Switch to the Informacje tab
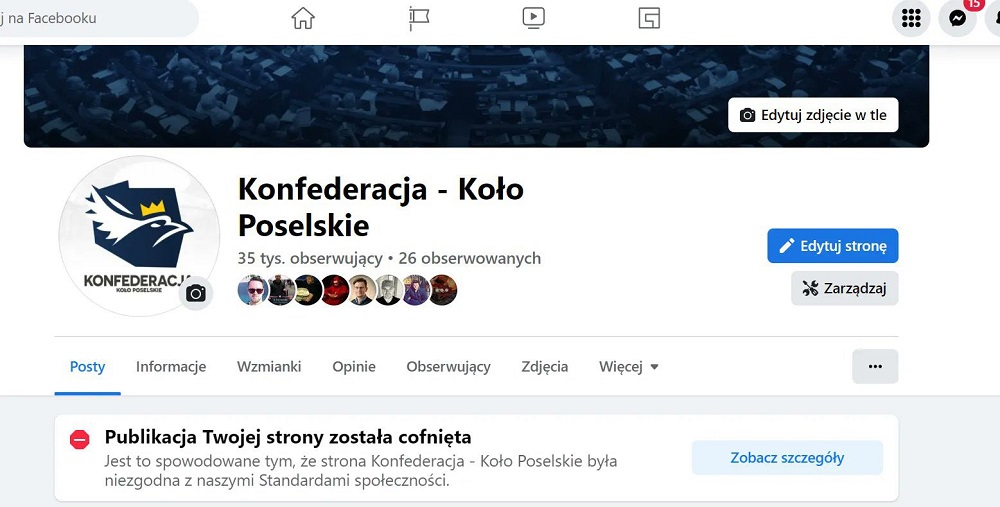1000x507 pixels. coord(171,367)
